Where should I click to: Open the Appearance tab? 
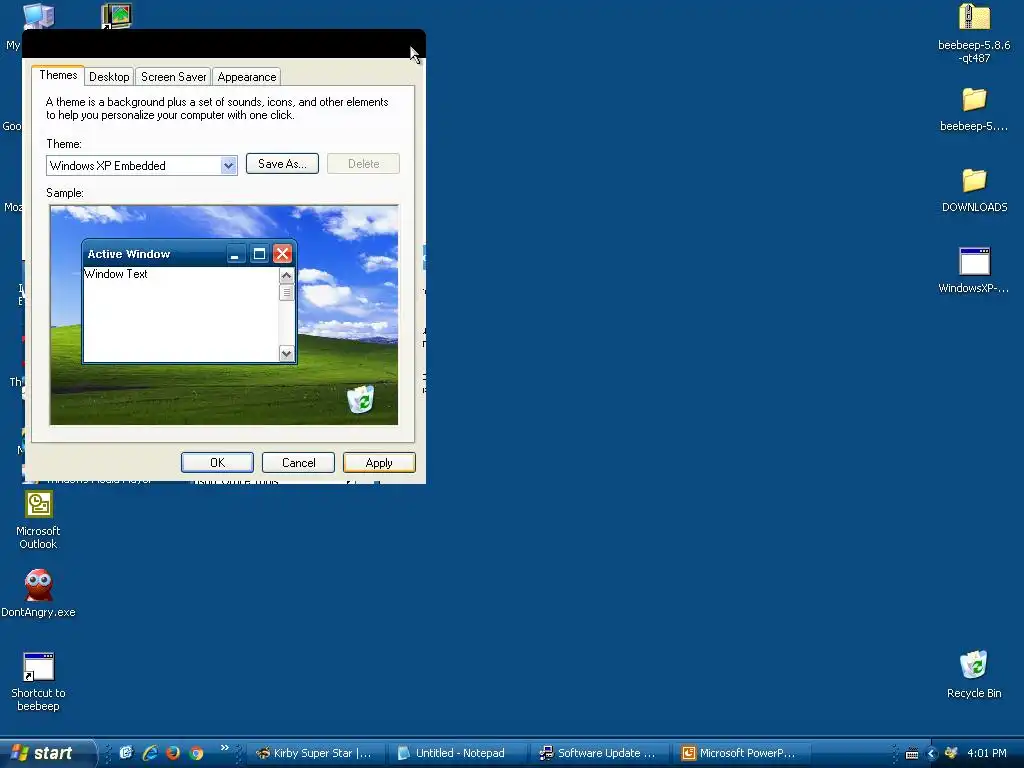246,77
